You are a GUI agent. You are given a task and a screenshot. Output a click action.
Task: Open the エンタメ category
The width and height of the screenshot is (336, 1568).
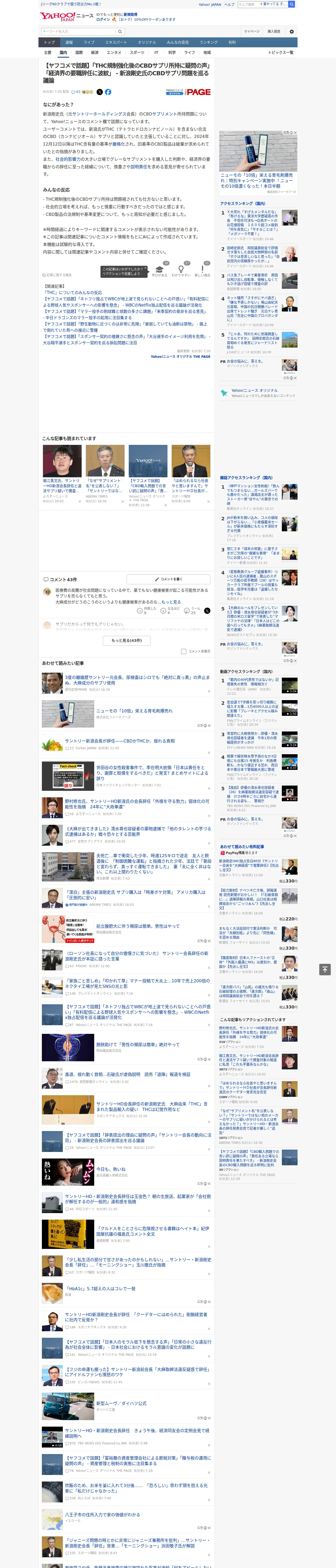coord(114,52)
